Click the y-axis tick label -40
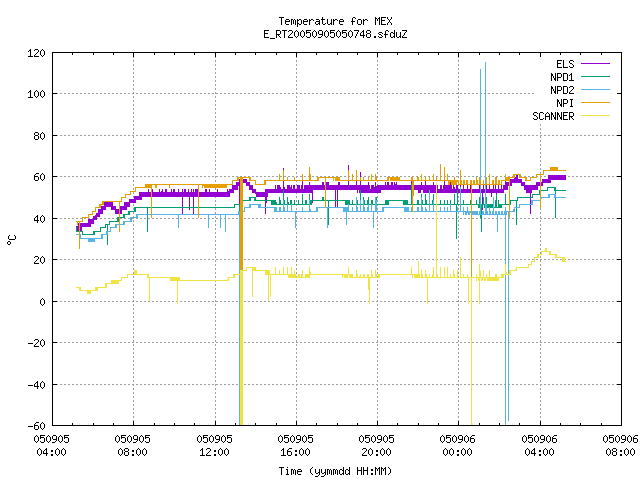The width and height of the screenshot is (640, 480). coord(36,384)
